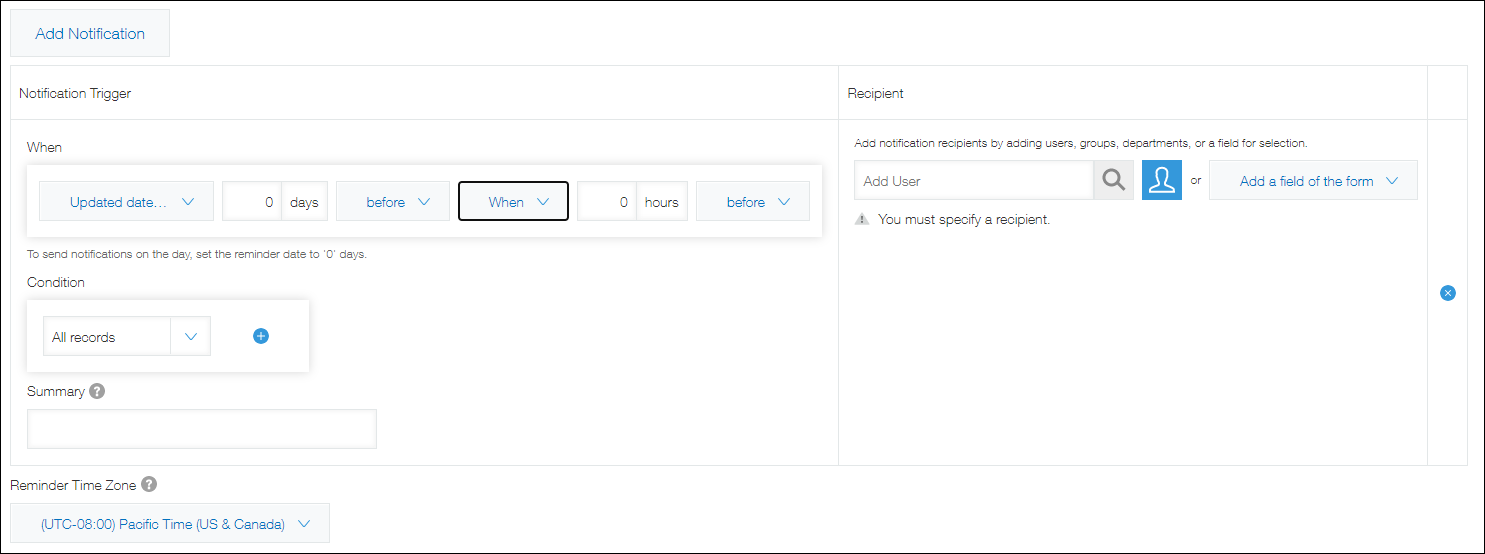Expand the 'When' time dropdown
This screenshot has width=1485, height=554.
pos(513,202)
